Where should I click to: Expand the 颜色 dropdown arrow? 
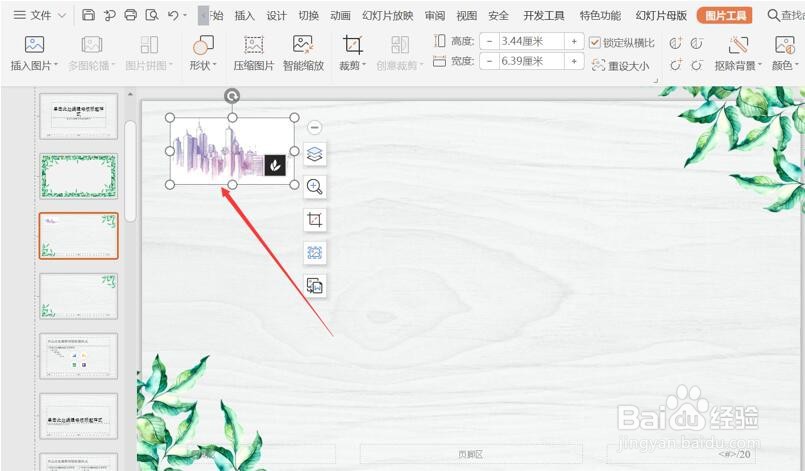(x=796, y=66)
